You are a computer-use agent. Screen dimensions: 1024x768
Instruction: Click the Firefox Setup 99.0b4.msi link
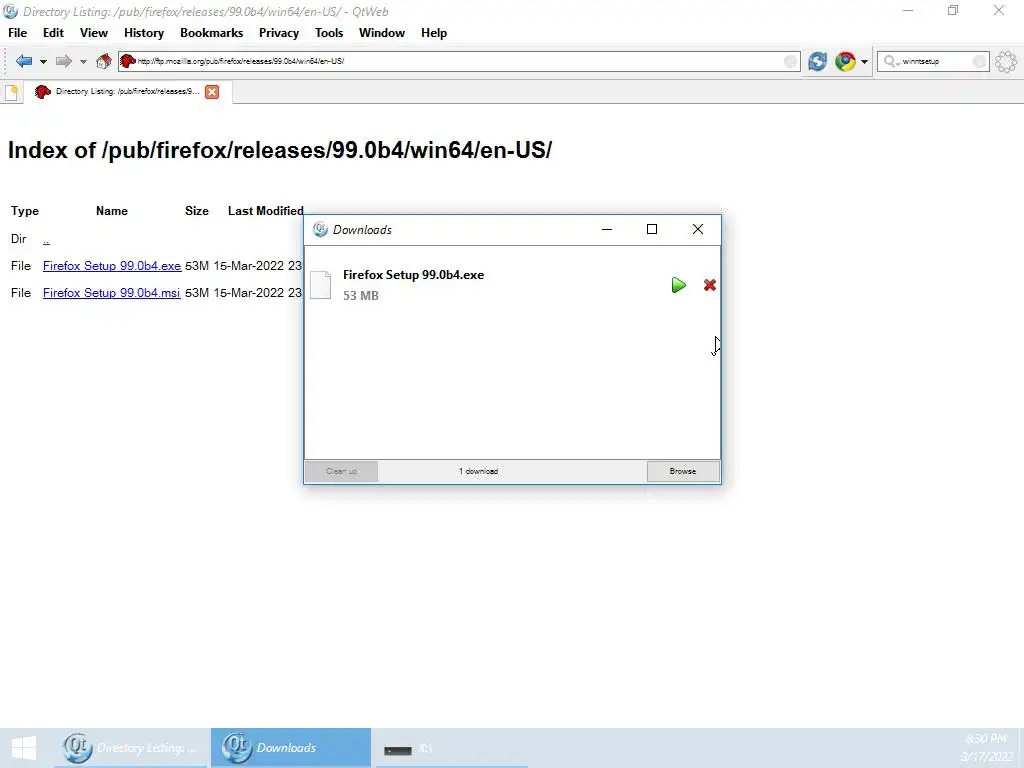(111, 293)
